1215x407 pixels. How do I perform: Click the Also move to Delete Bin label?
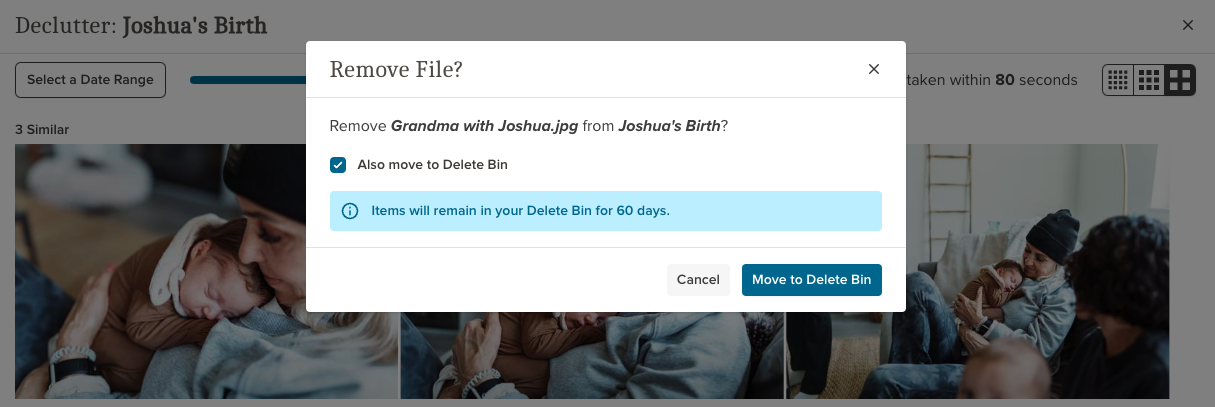(432, 165)
